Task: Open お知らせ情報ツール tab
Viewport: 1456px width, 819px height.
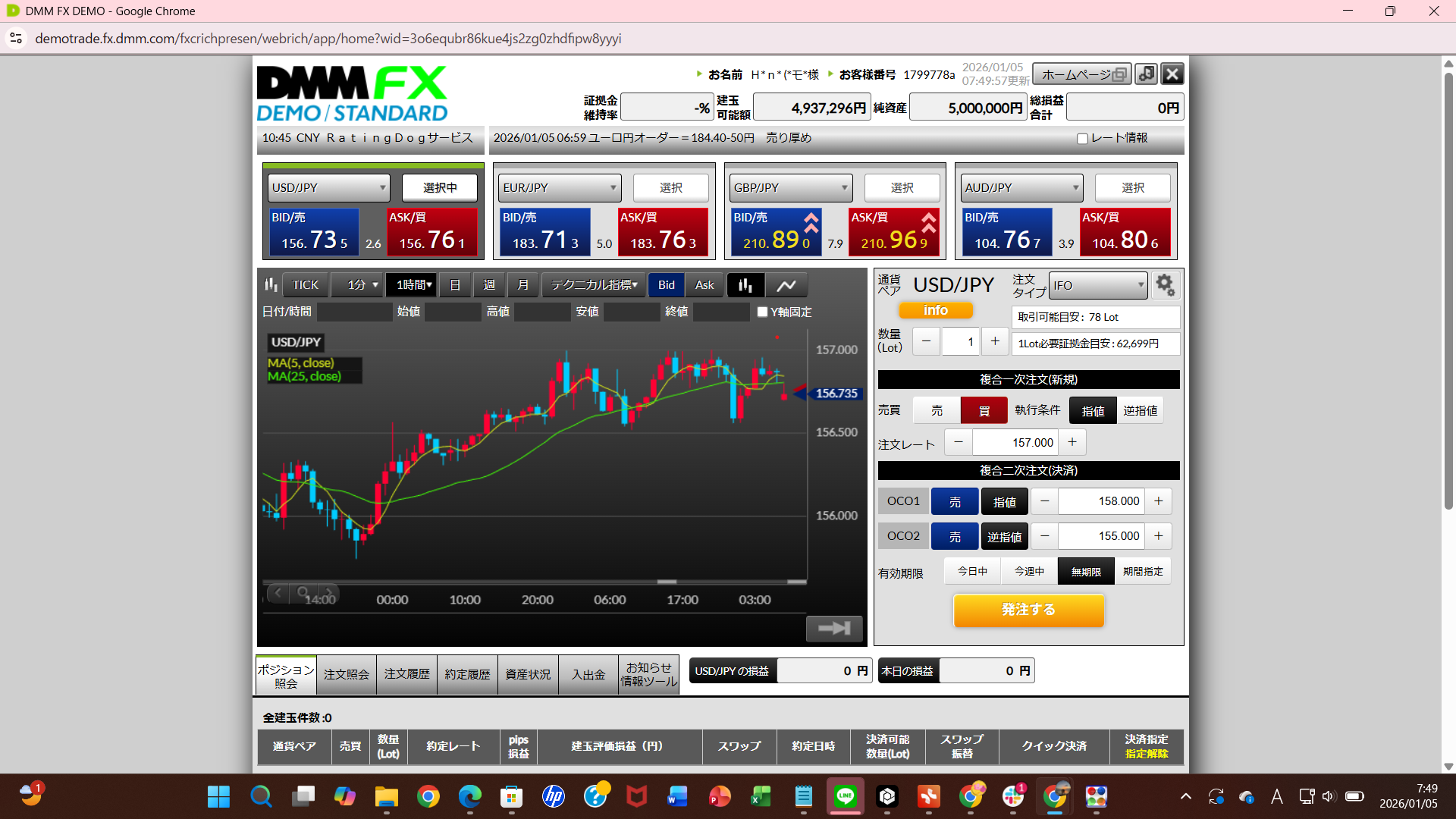Action: [648, 674]
